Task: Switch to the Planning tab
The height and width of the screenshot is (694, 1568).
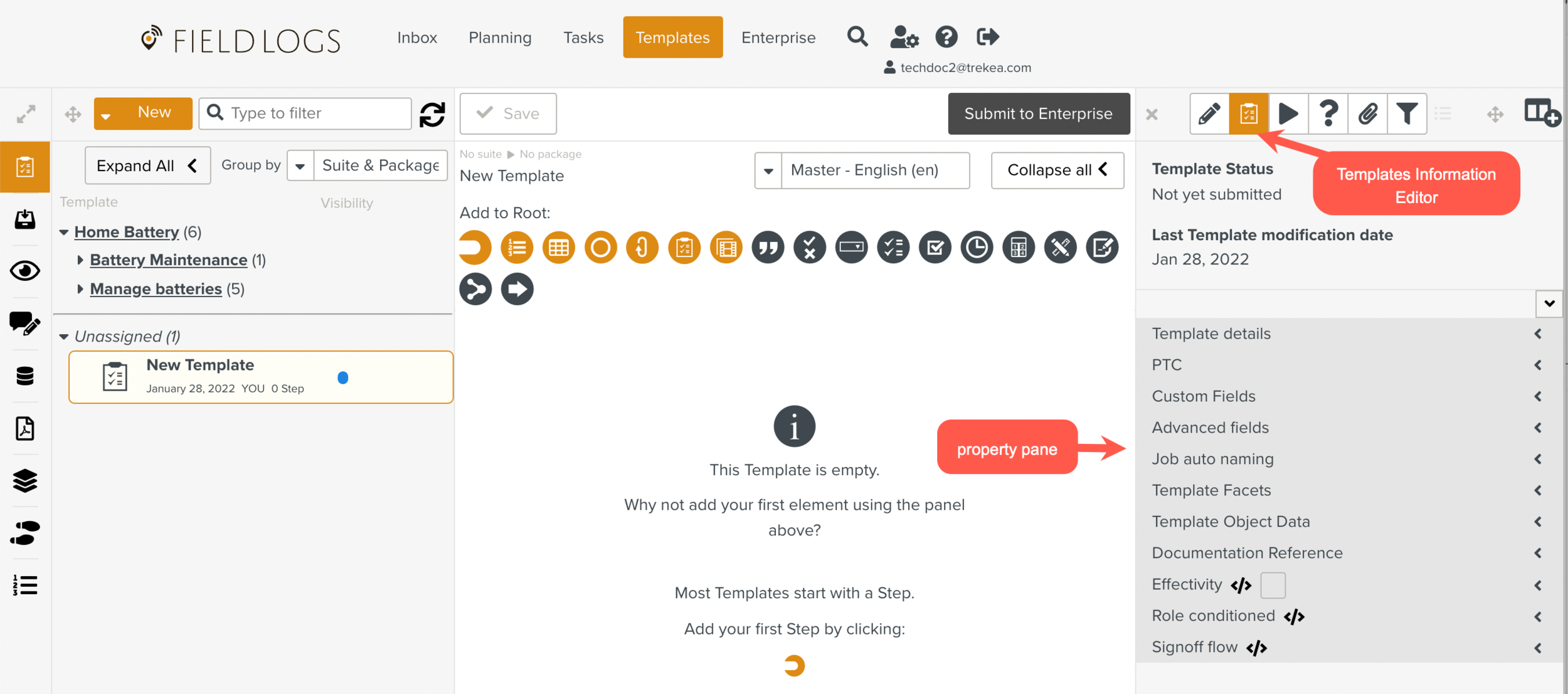Action: click(x=500, y=38)
